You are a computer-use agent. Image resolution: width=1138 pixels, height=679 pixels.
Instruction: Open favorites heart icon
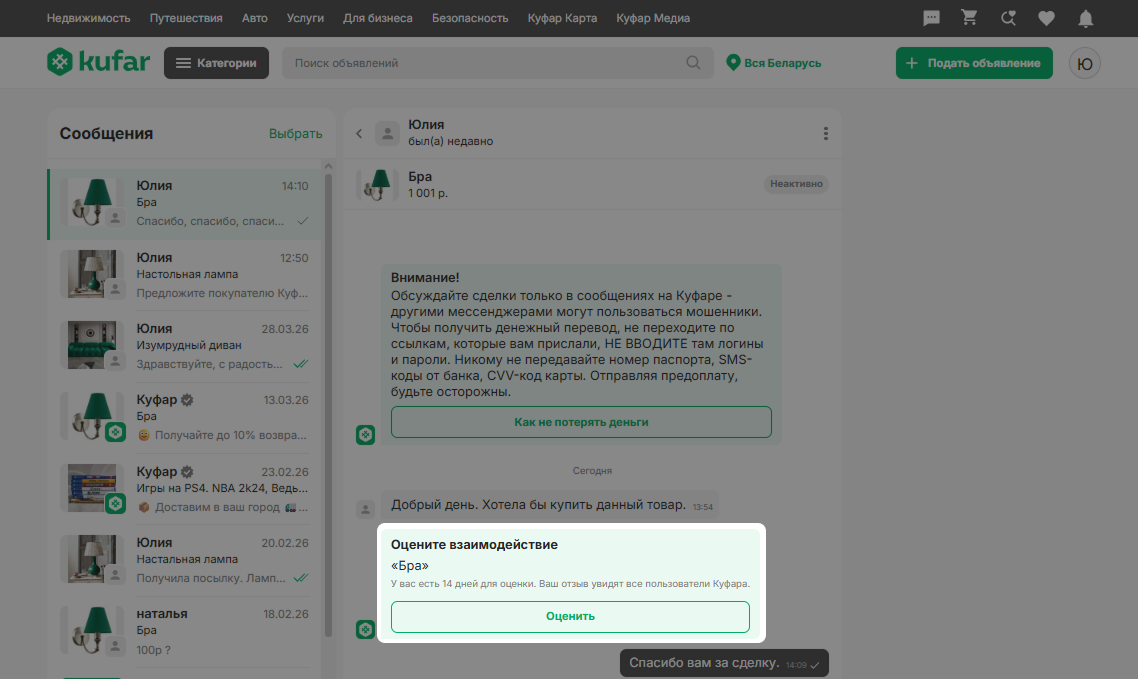[1046, 18]
